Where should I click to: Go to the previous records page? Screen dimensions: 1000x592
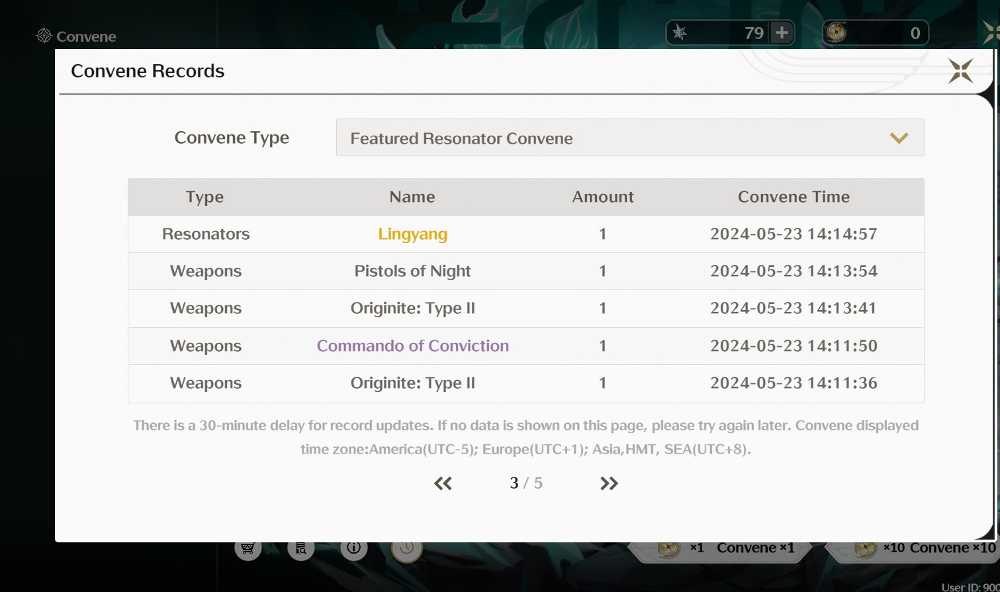coord(443,484)
